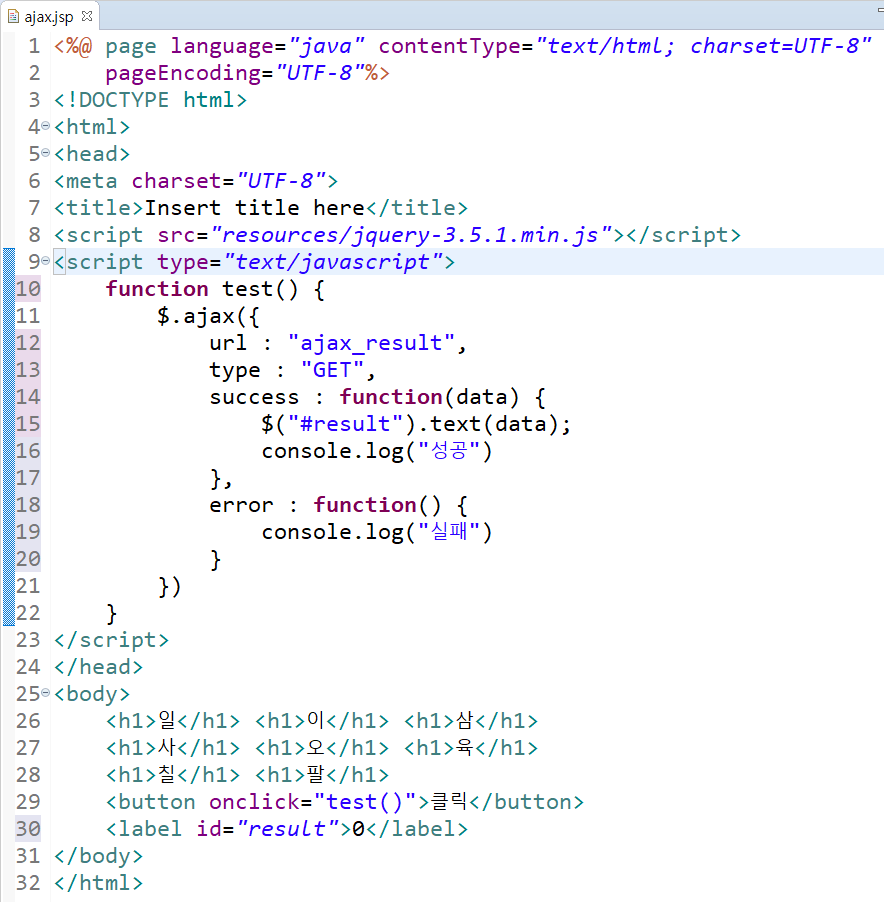The image size is (884, 902).
Task: Click the <h1>일</h1> element
Action: 173,721
